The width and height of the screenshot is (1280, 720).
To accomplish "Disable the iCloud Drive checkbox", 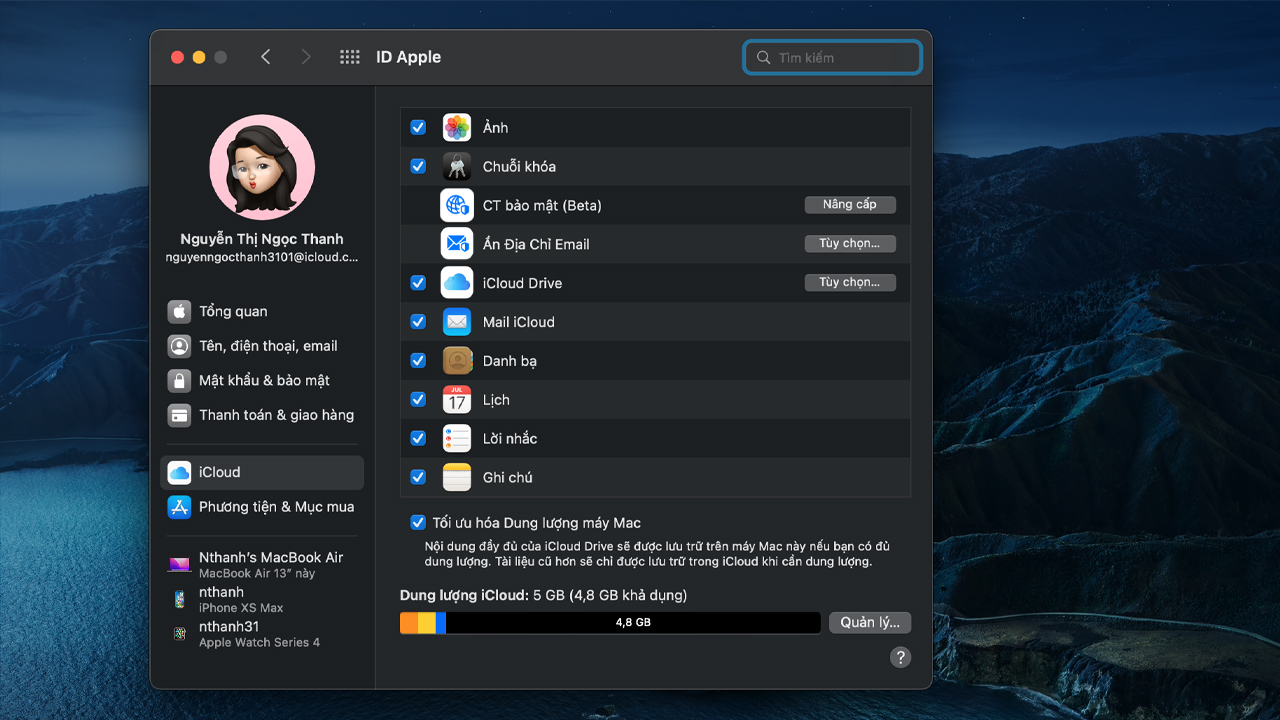I will coord(418,283).
